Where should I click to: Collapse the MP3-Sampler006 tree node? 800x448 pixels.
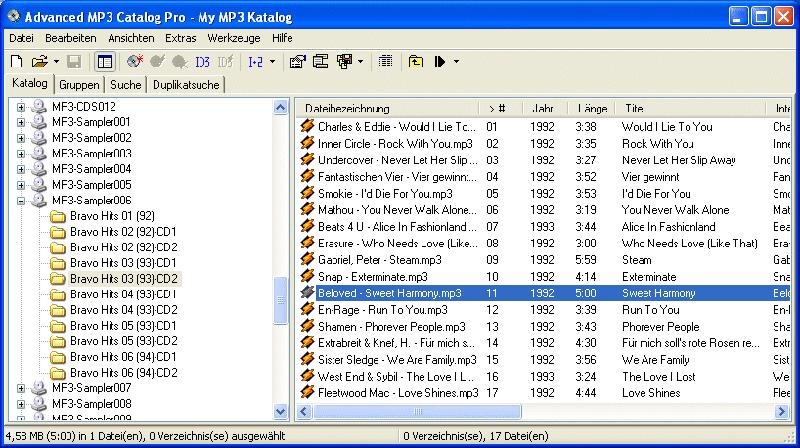point(21,201)
